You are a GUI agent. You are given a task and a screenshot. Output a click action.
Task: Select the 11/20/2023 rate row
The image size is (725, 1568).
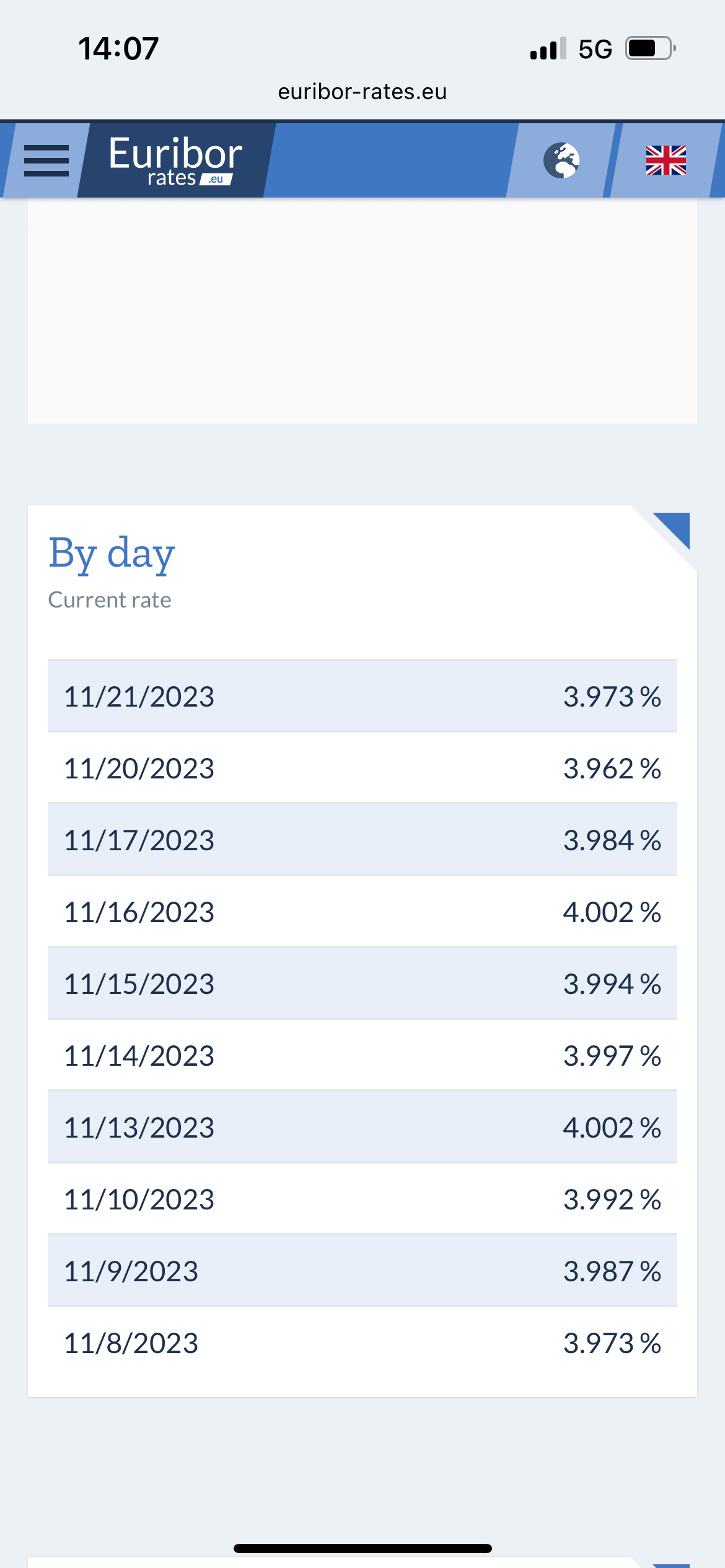tap(362, 769)
